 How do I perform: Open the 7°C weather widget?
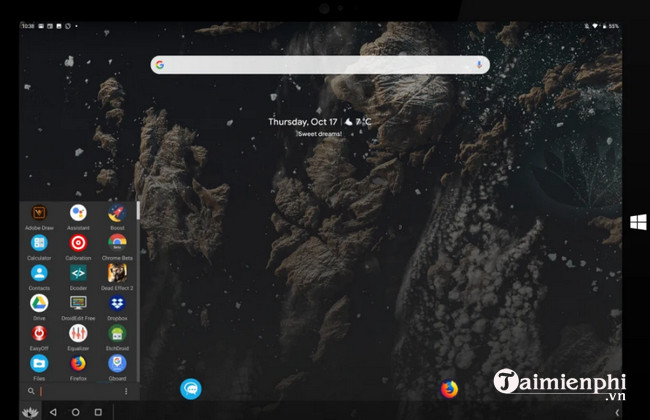coord(358,121)
